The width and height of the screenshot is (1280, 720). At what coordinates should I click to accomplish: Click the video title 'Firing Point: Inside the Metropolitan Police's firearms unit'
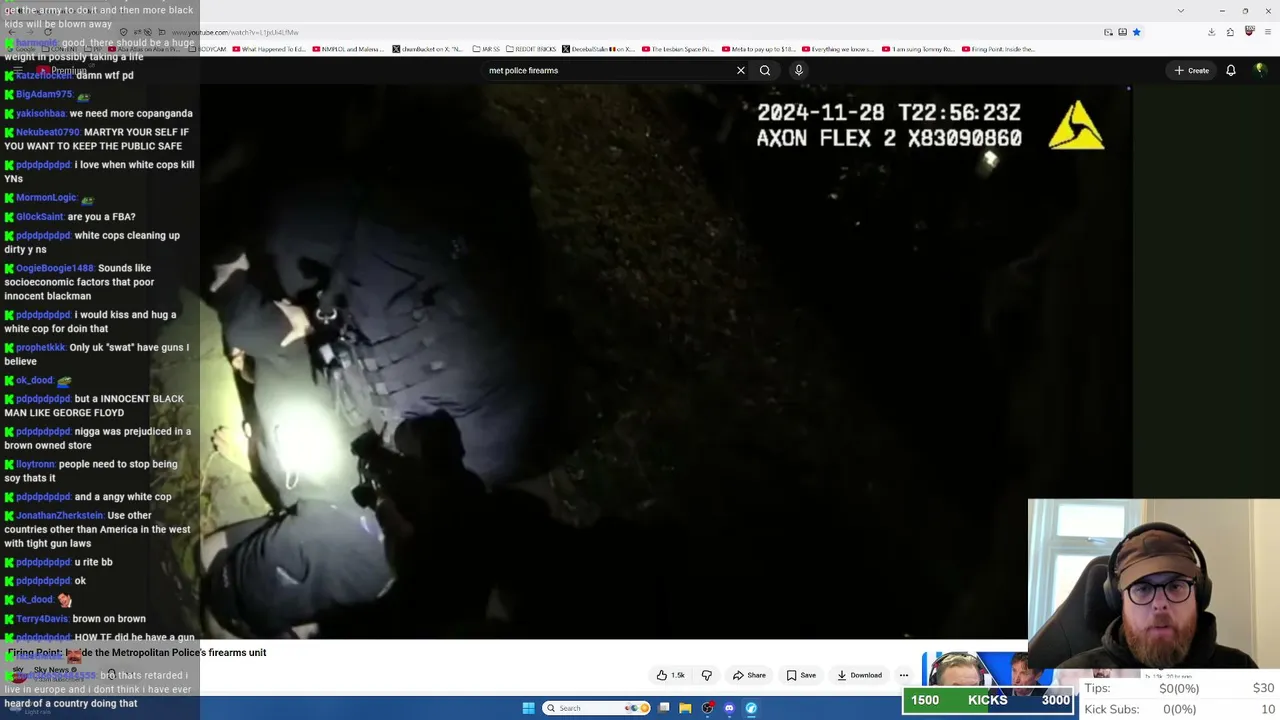[137, 652]
